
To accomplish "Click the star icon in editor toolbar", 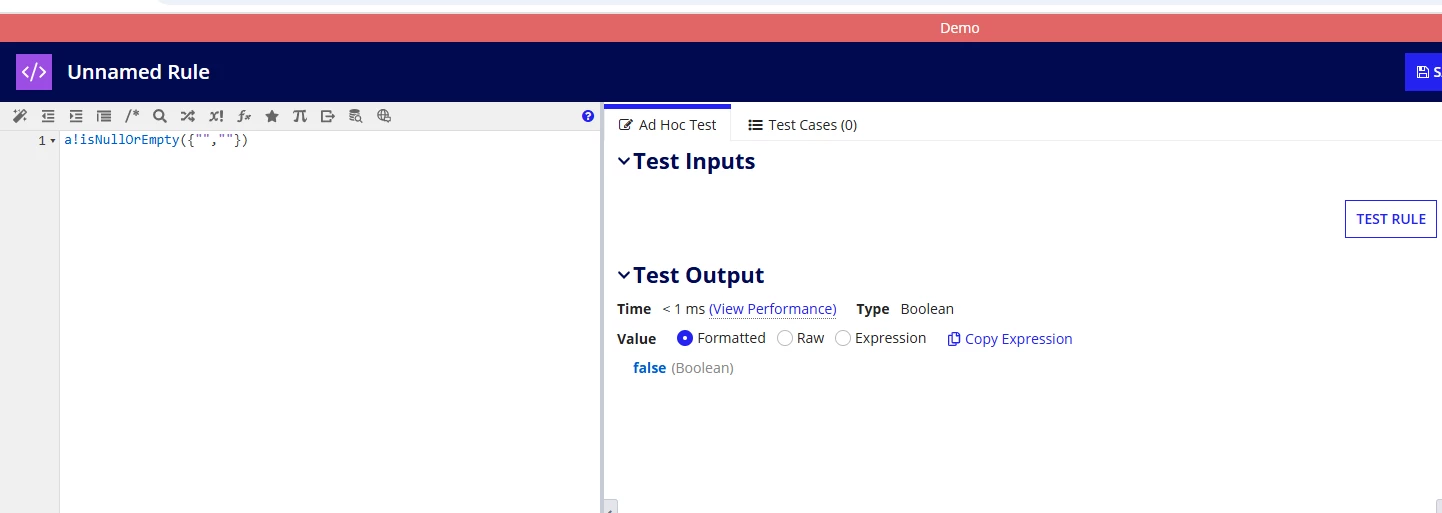I will (x=272, y=116).
